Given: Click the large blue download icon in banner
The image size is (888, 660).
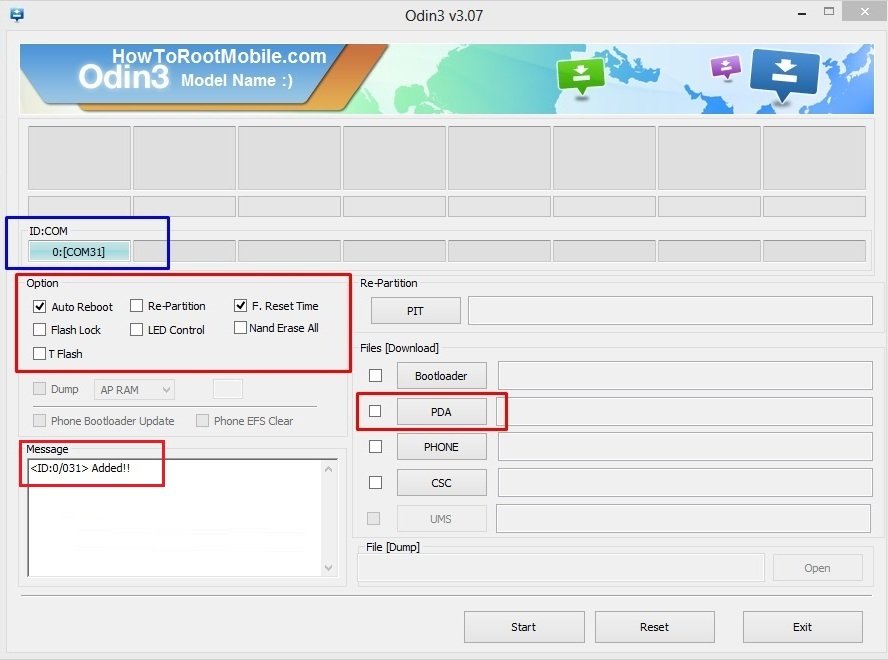Looking at the screenshot, I should 784,75.
